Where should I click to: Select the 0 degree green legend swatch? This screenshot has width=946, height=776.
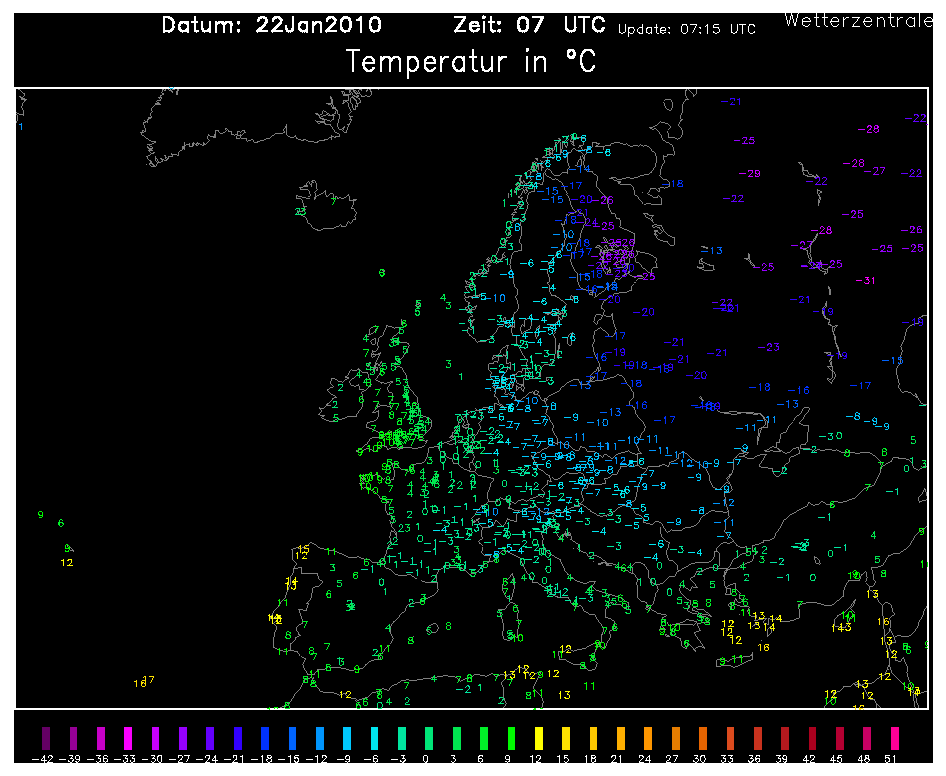[x=430, y=739]
